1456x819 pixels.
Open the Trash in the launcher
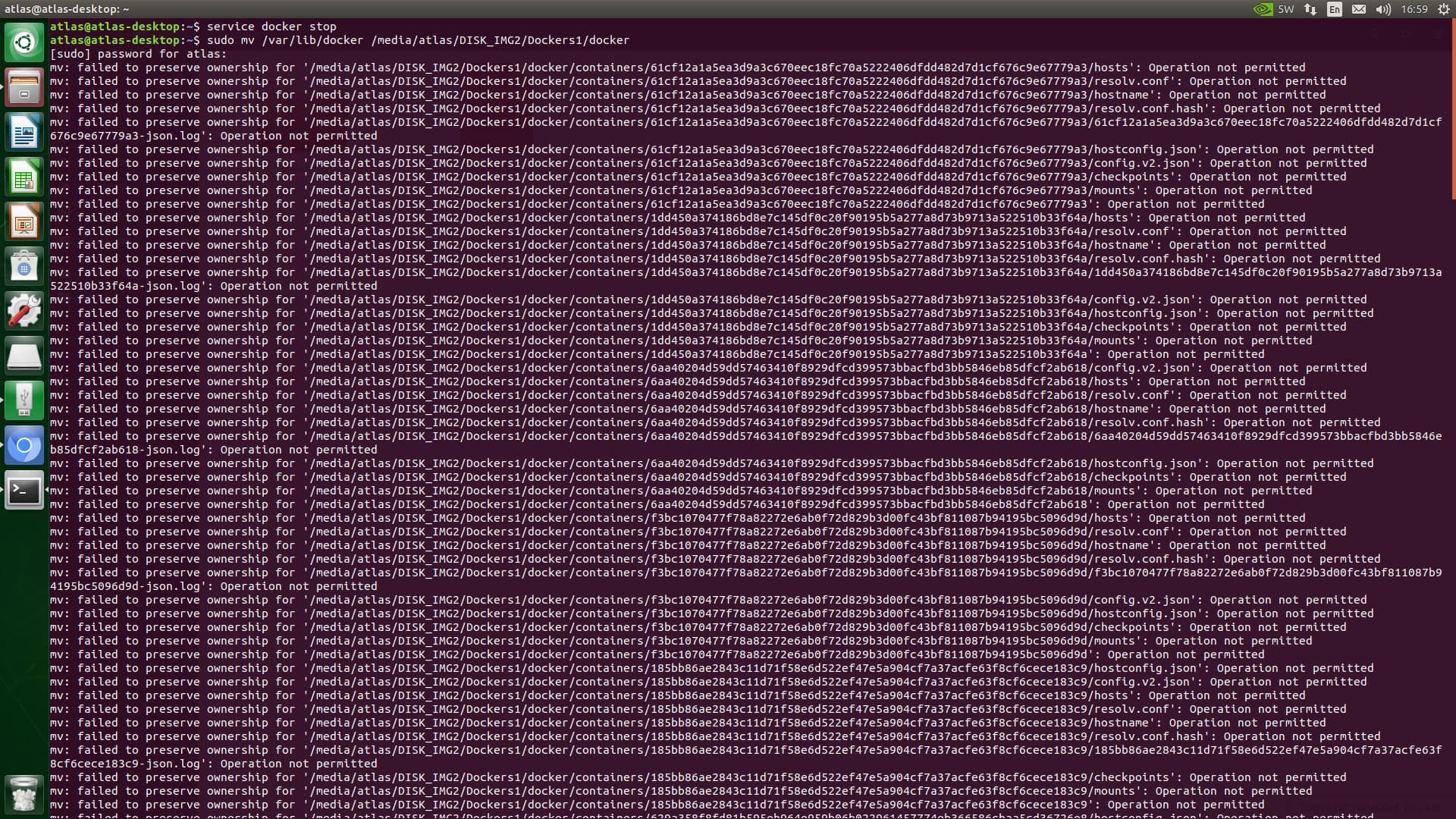[x=24, y=793]
